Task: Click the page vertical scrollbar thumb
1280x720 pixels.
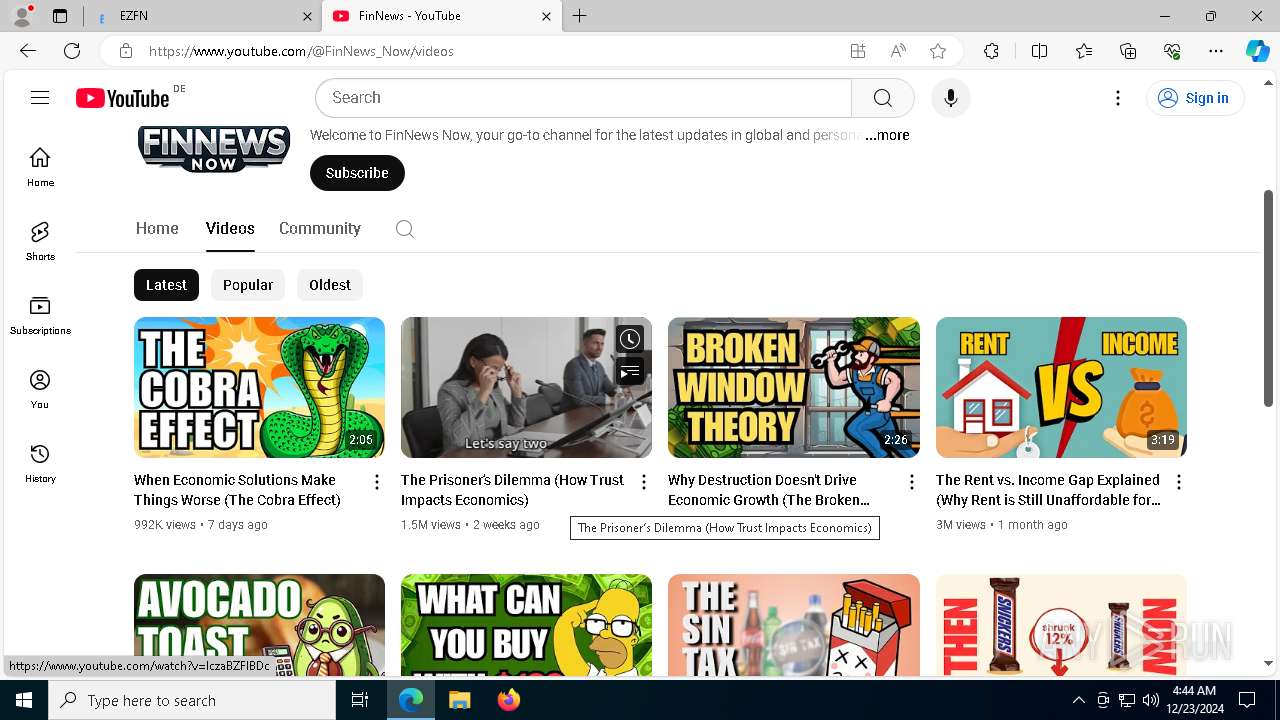Action: coord(1269,298)
